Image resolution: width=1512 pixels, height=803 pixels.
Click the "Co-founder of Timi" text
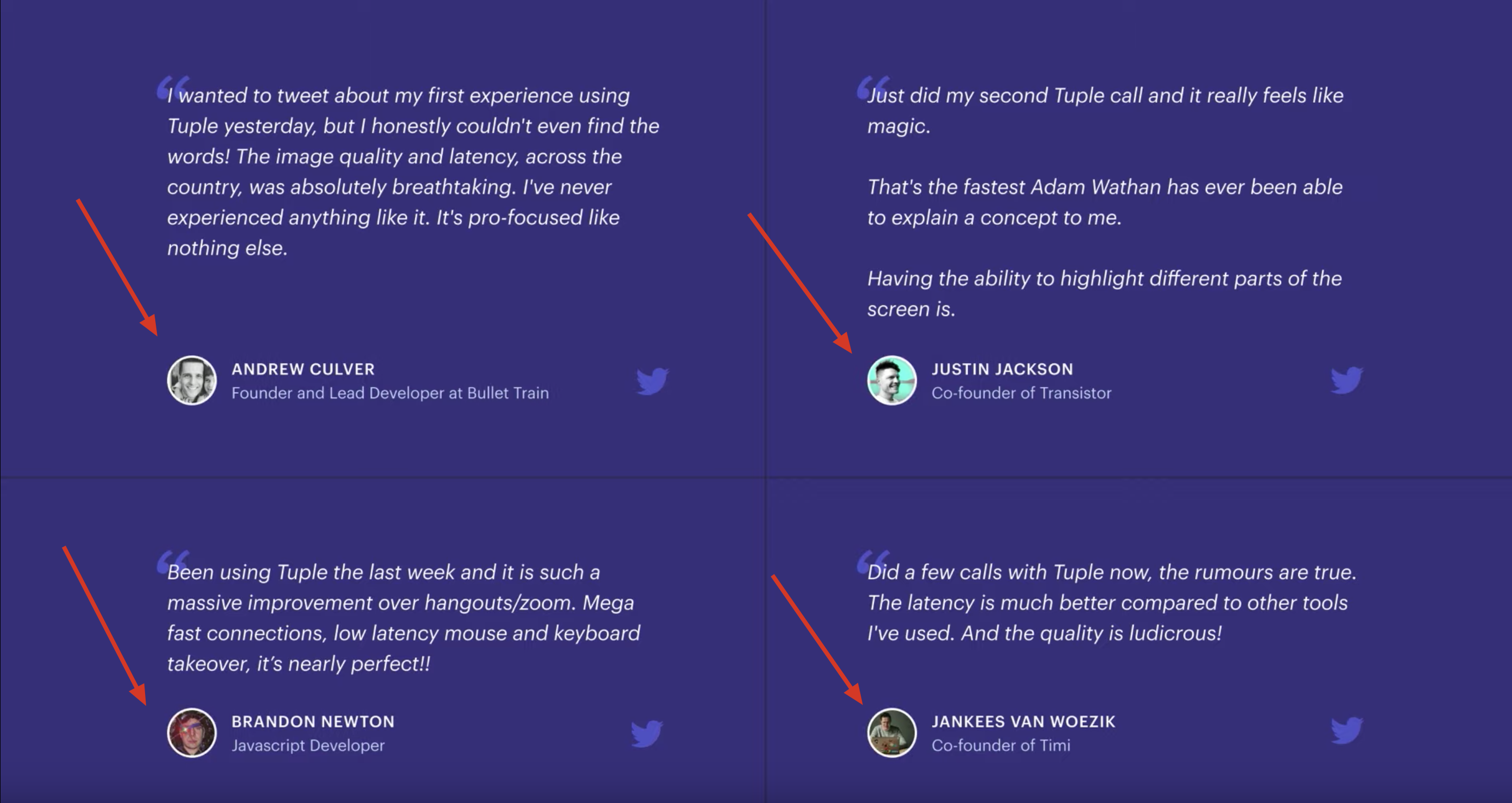tap(1001, 745)
